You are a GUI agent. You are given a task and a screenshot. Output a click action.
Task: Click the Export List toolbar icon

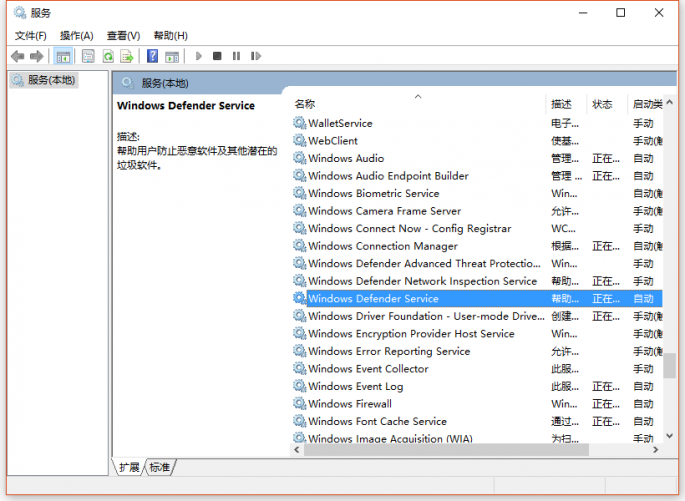click(127, 56)
